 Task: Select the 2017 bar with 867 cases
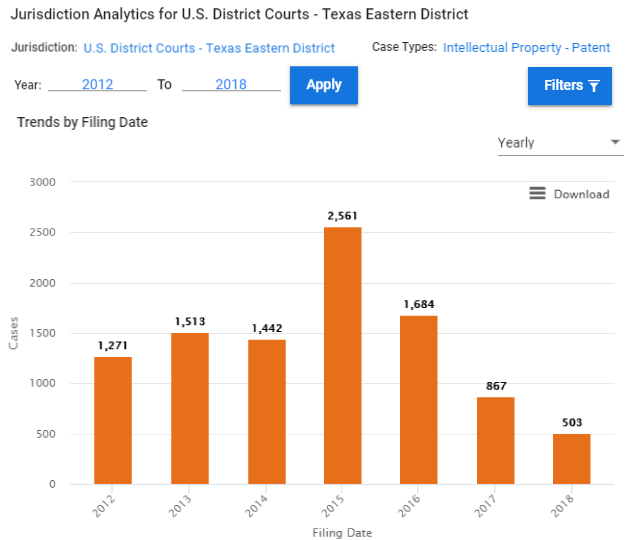pyautogui.click(x=496, y=440)
